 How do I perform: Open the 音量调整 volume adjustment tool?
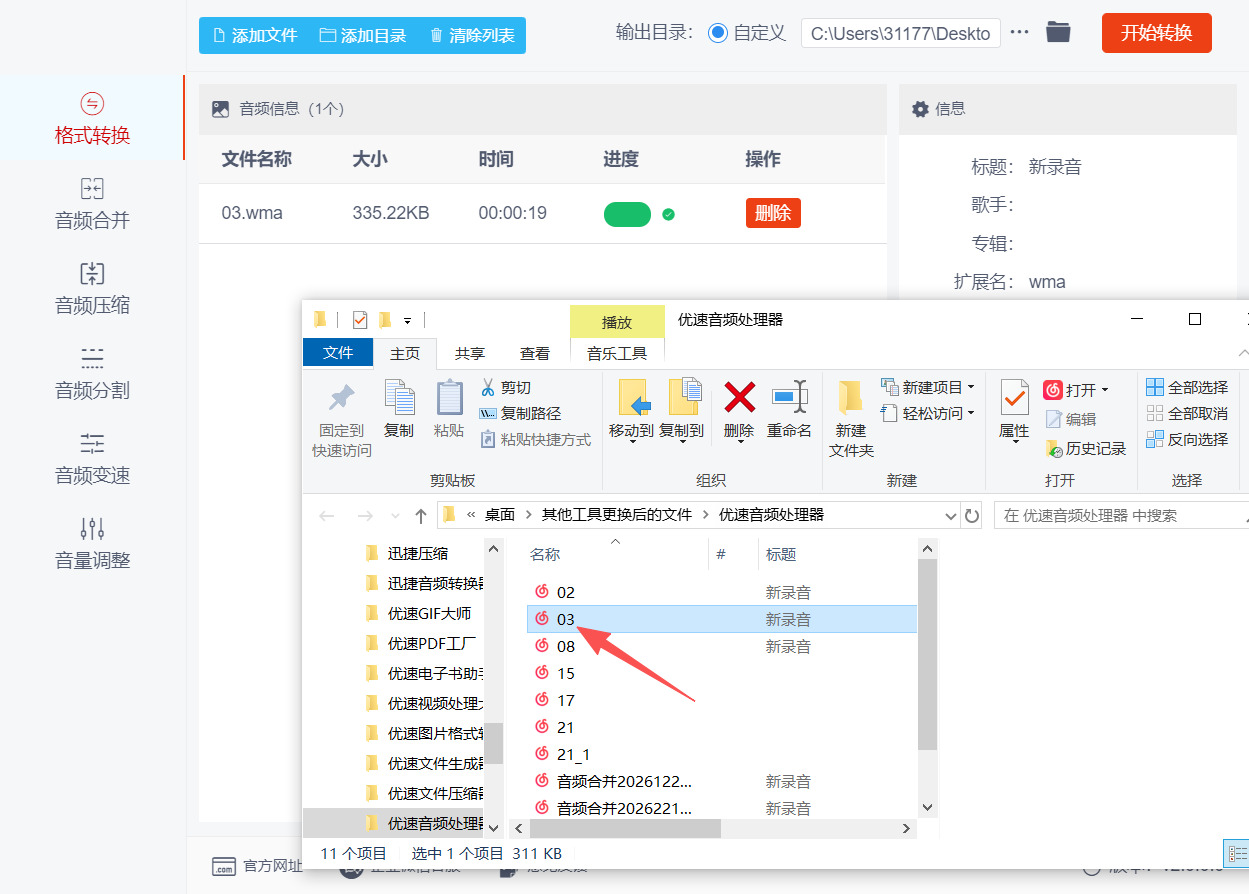click(x=92, y=544)
